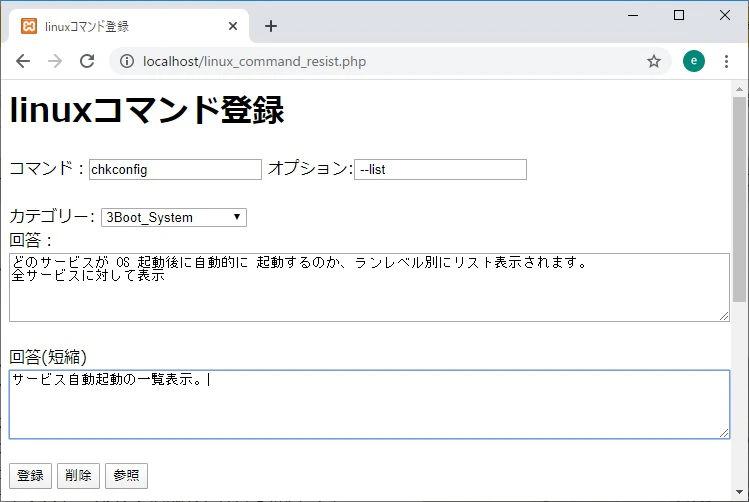Open Chrome three-dot menu

pyautogui.click(x=726, y=61)
